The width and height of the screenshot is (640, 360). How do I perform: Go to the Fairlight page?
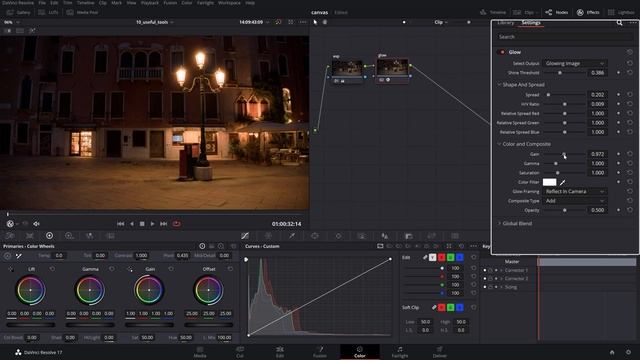400,352
